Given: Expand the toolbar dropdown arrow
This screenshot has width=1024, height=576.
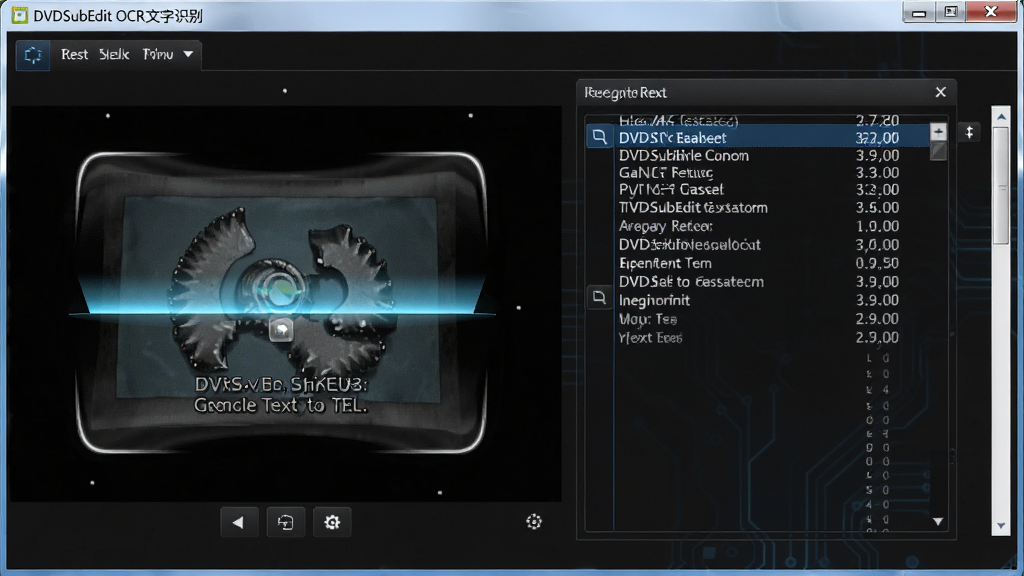Looking at the screenshot, I should (x=188, y=54).
